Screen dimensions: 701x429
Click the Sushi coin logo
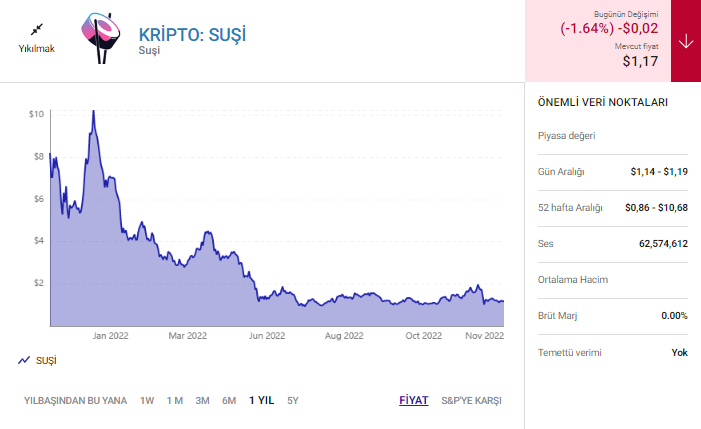101,38
